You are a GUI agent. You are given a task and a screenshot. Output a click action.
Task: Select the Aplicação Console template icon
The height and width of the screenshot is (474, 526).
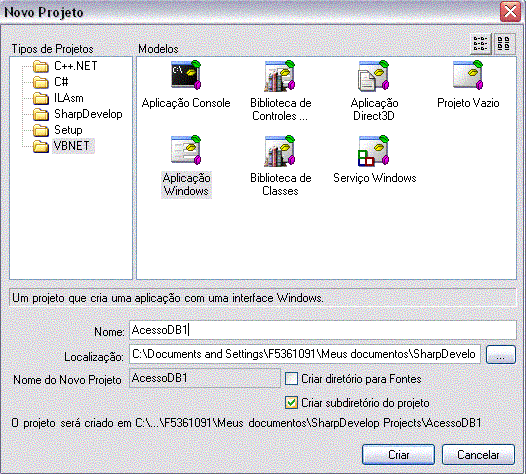pos(186,75)
